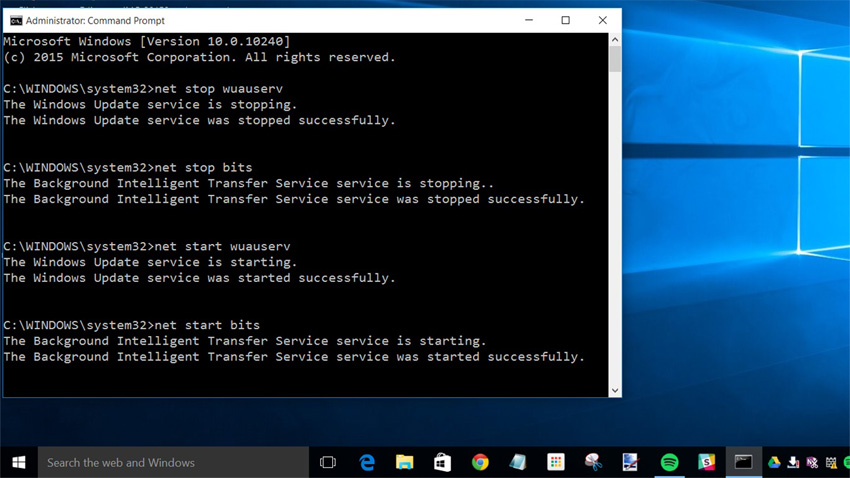850x478 pixels.
Task: Click the '(c) 2015 Microsoft Corporation' line
Action: point(199,57)
